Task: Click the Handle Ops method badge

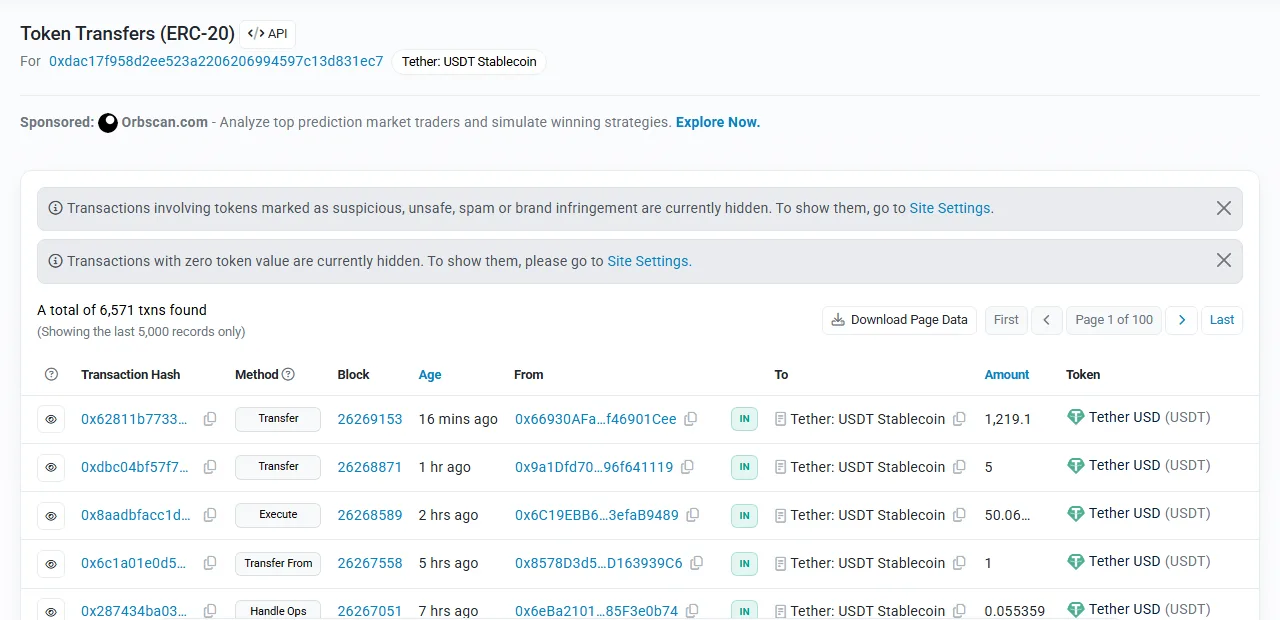Action: tap(278, 609)
